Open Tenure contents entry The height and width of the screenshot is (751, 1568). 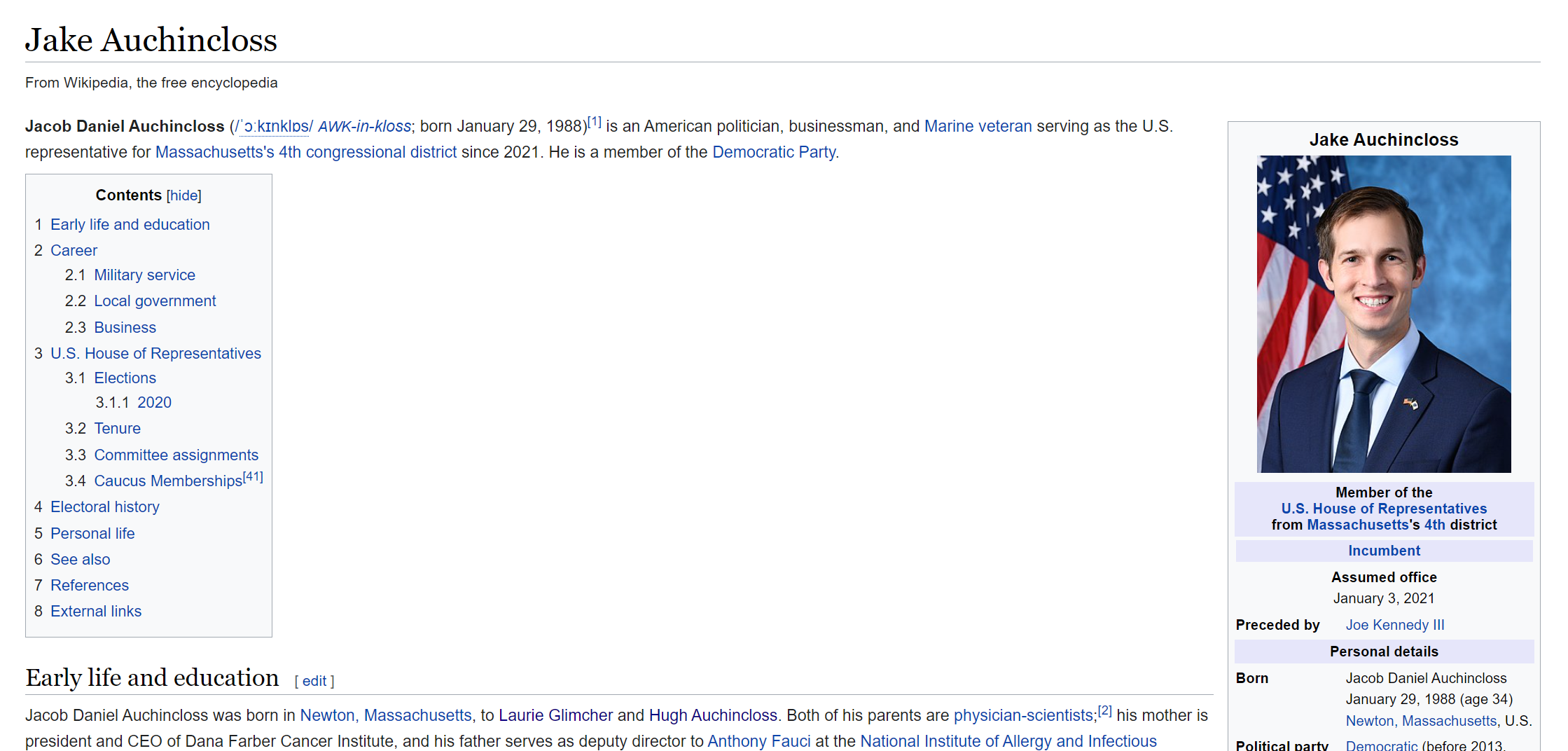117,428
